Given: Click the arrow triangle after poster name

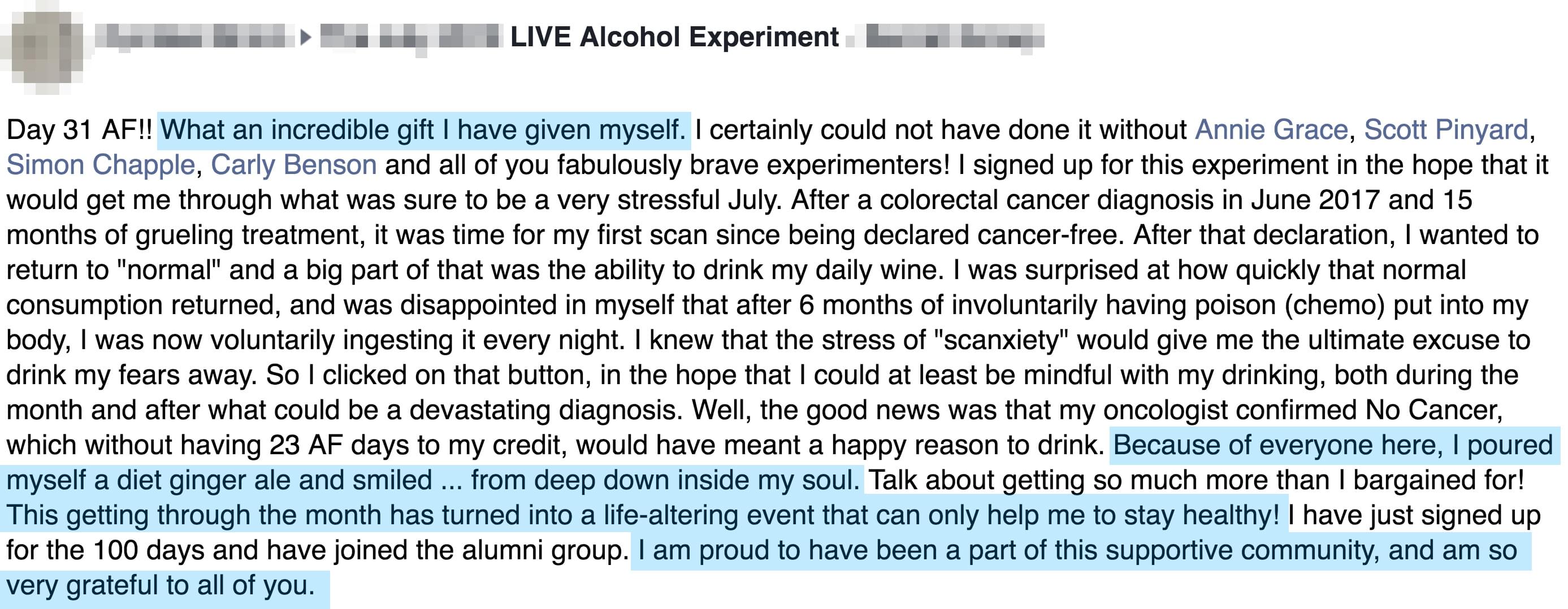Looking at the screenshot, I should point(306,38).
